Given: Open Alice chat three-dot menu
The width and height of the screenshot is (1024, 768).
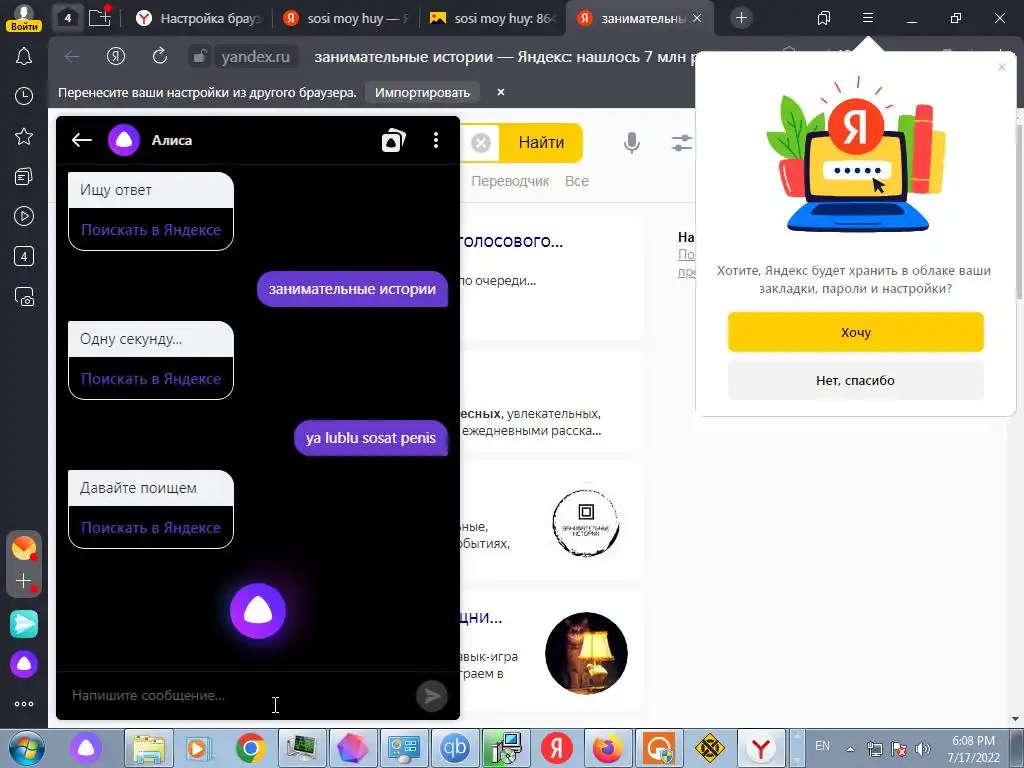Looking at the screenshot, I should (x=436, y=140).
